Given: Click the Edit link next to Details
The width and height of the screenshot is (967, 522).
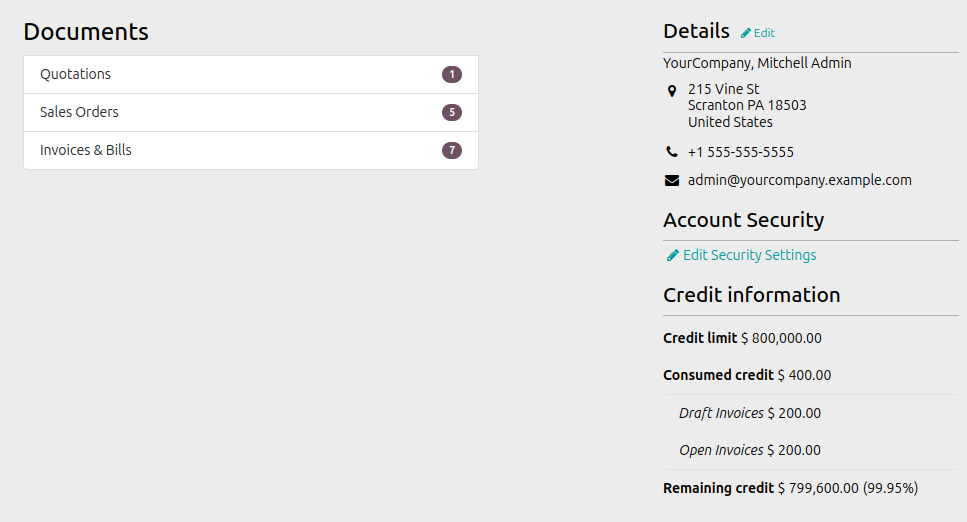Looking at the screenshot, I should [x=764, y=33].
